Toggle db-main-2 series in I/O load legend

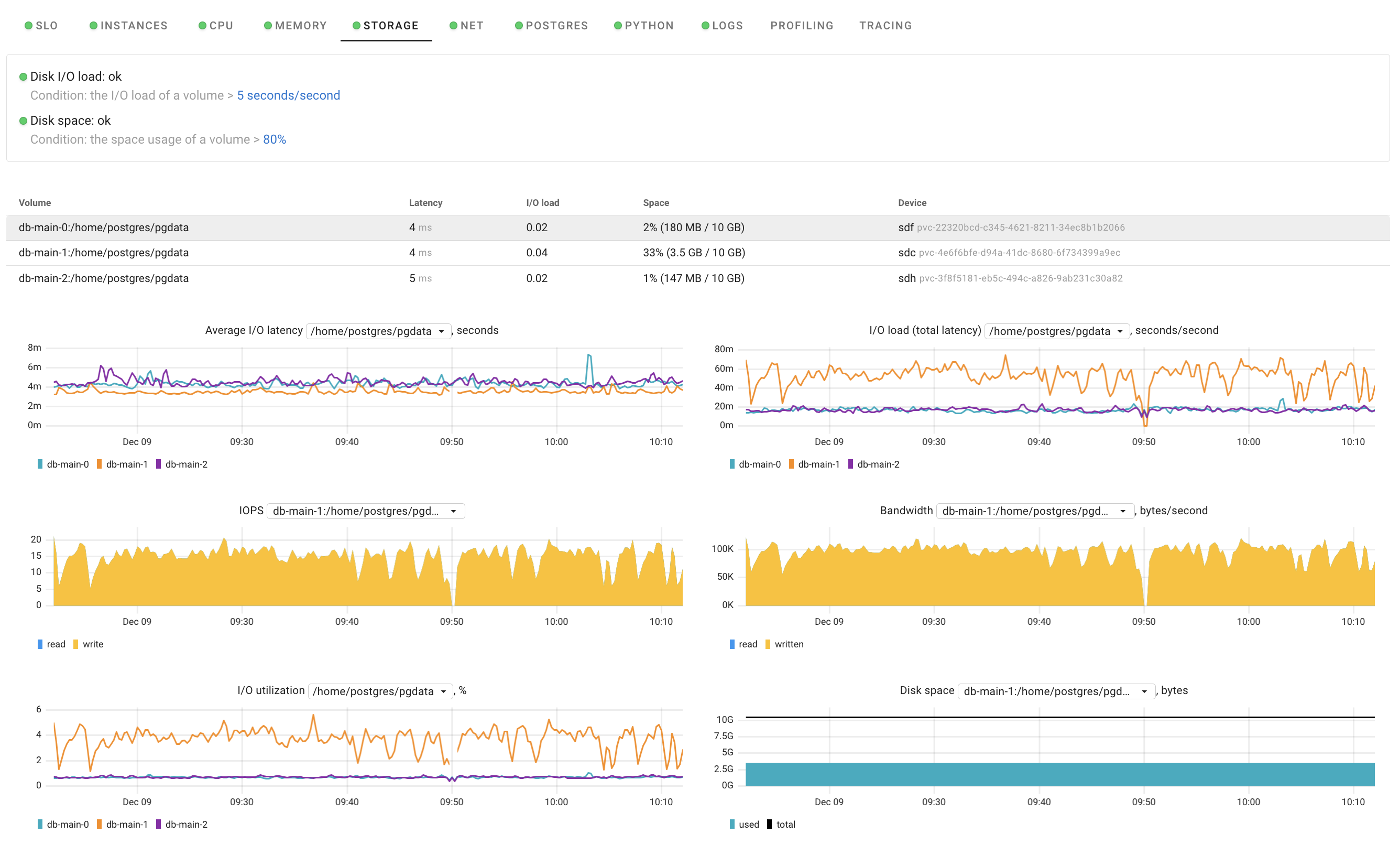874,464
